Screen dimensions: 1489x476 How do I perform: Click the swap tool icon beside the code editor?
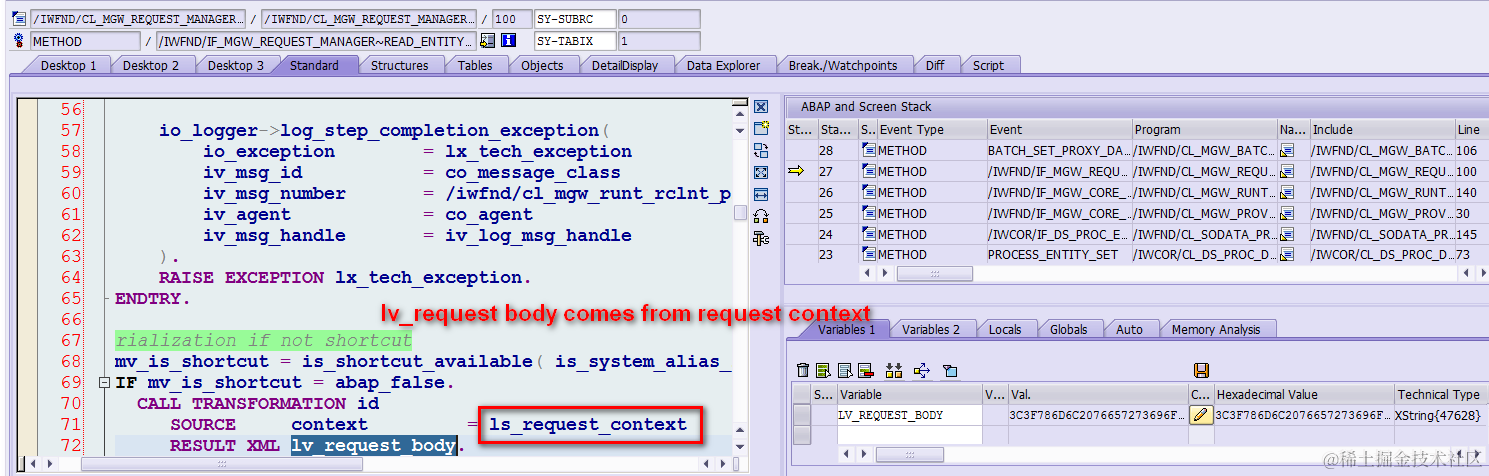(761, 151)
